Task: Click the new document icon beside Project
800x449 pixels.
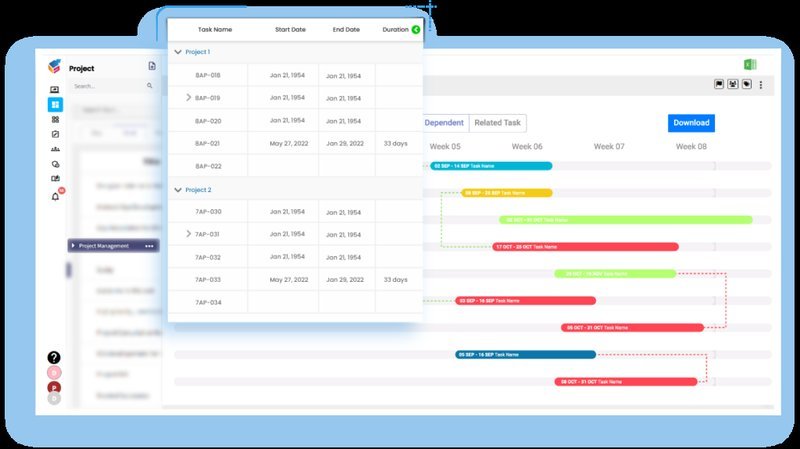Action: 152,66
